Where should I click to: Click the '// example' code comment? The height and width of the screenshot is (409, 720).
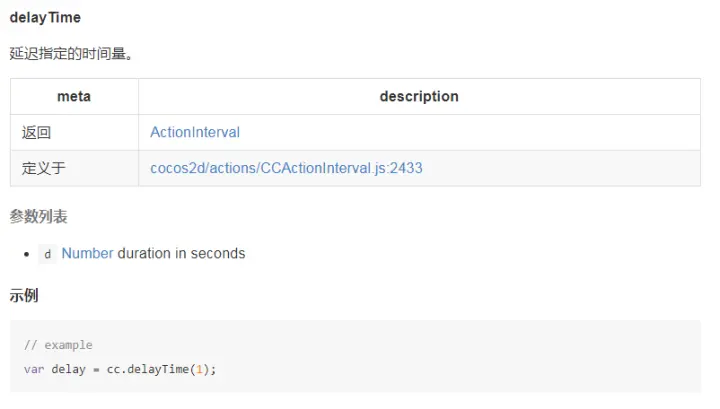(x=58, y=345)
